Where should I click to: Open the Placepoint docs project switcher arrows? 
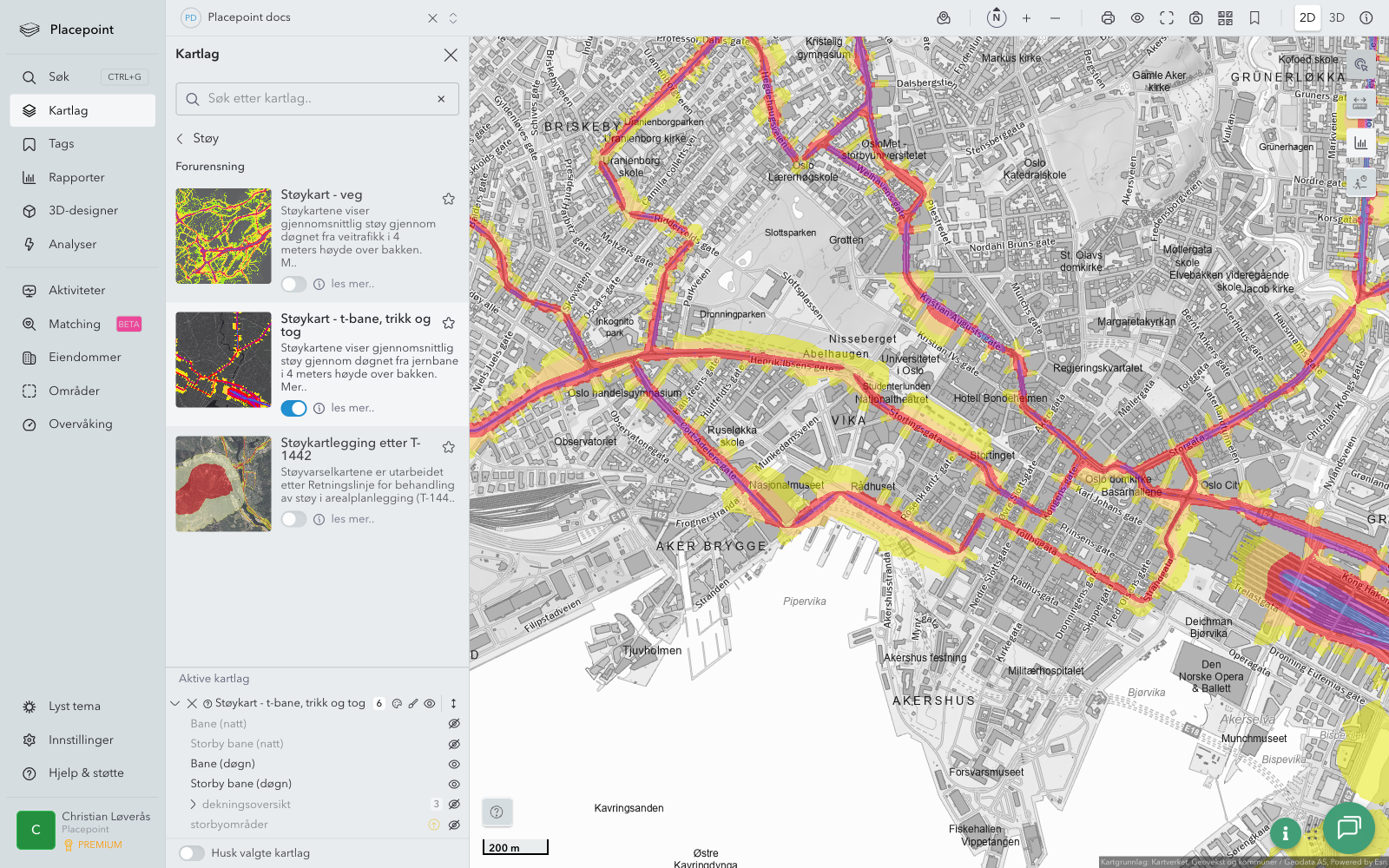pos(453,18)
